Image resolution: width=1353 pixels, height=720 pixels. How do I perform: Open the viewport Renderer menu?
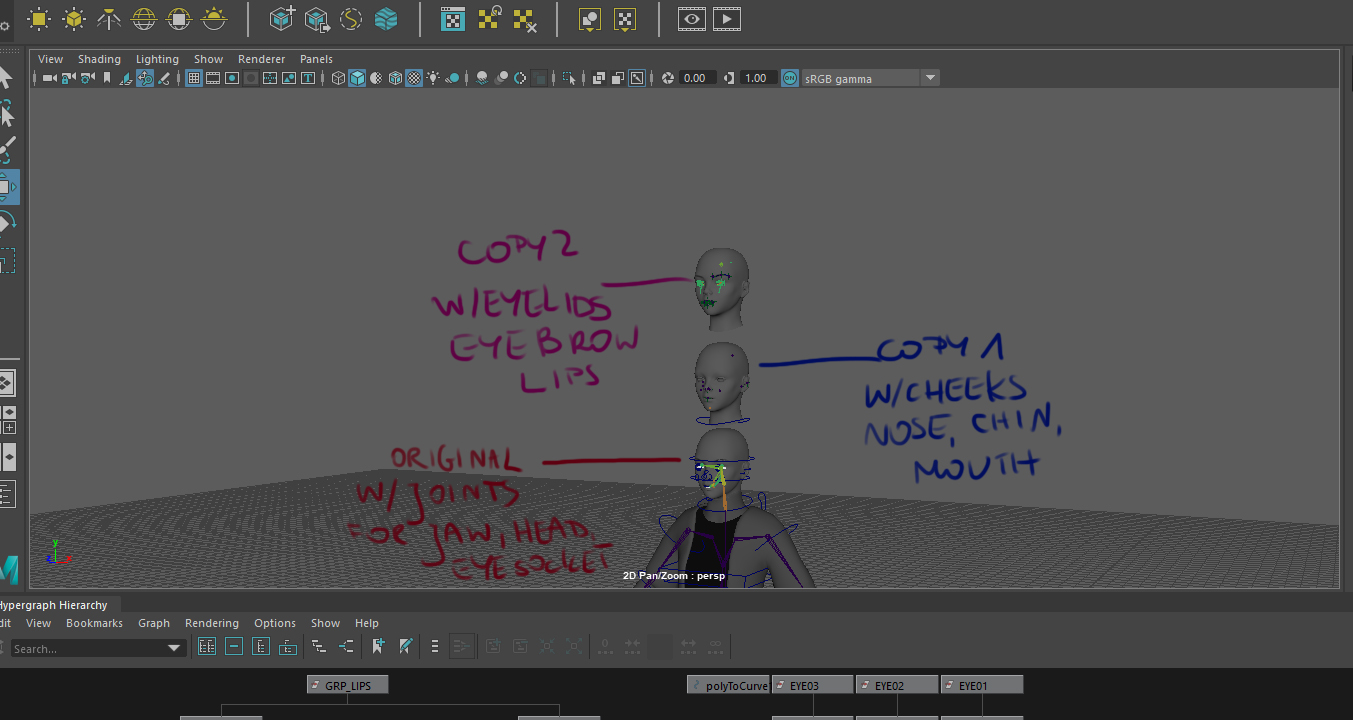coord(261,59)
